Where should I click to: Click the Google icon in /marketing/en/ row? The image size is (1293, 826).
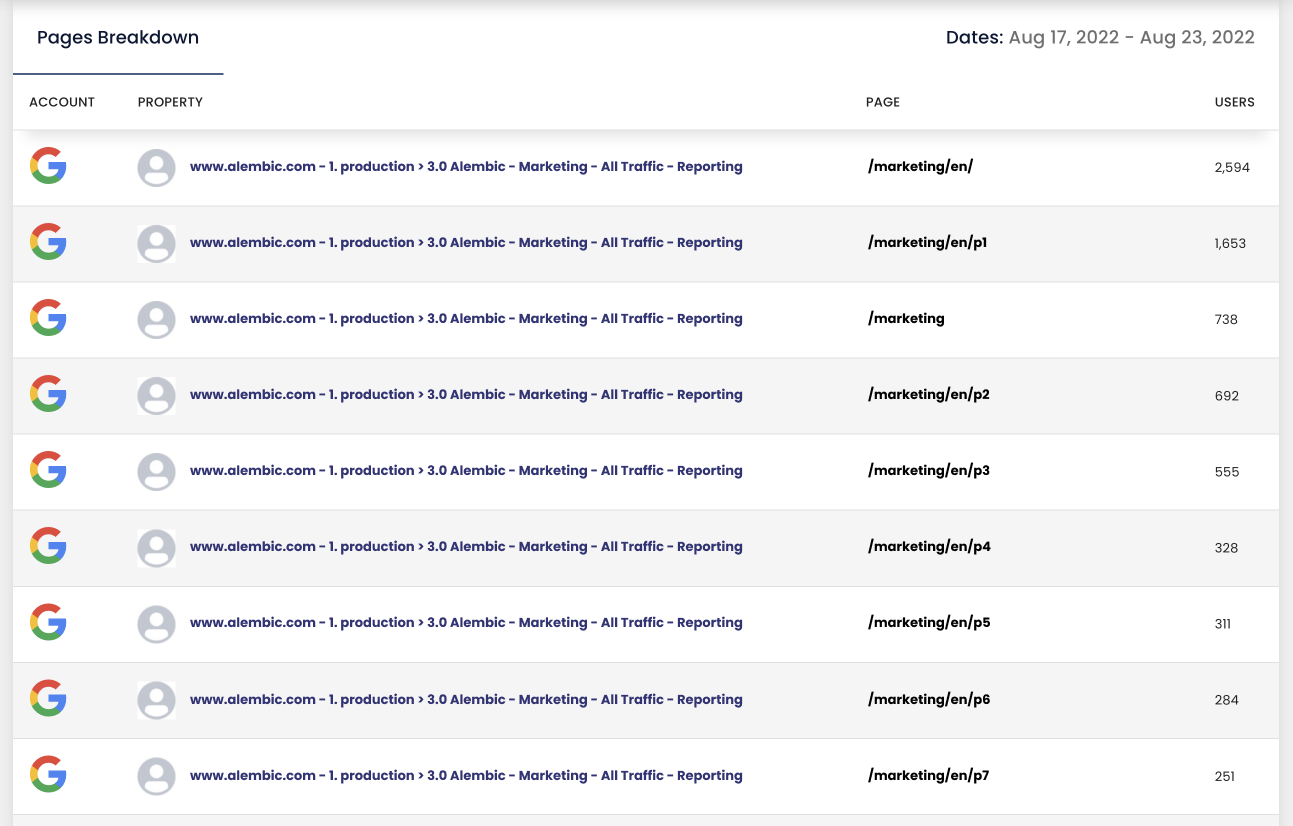pos(48,166)
